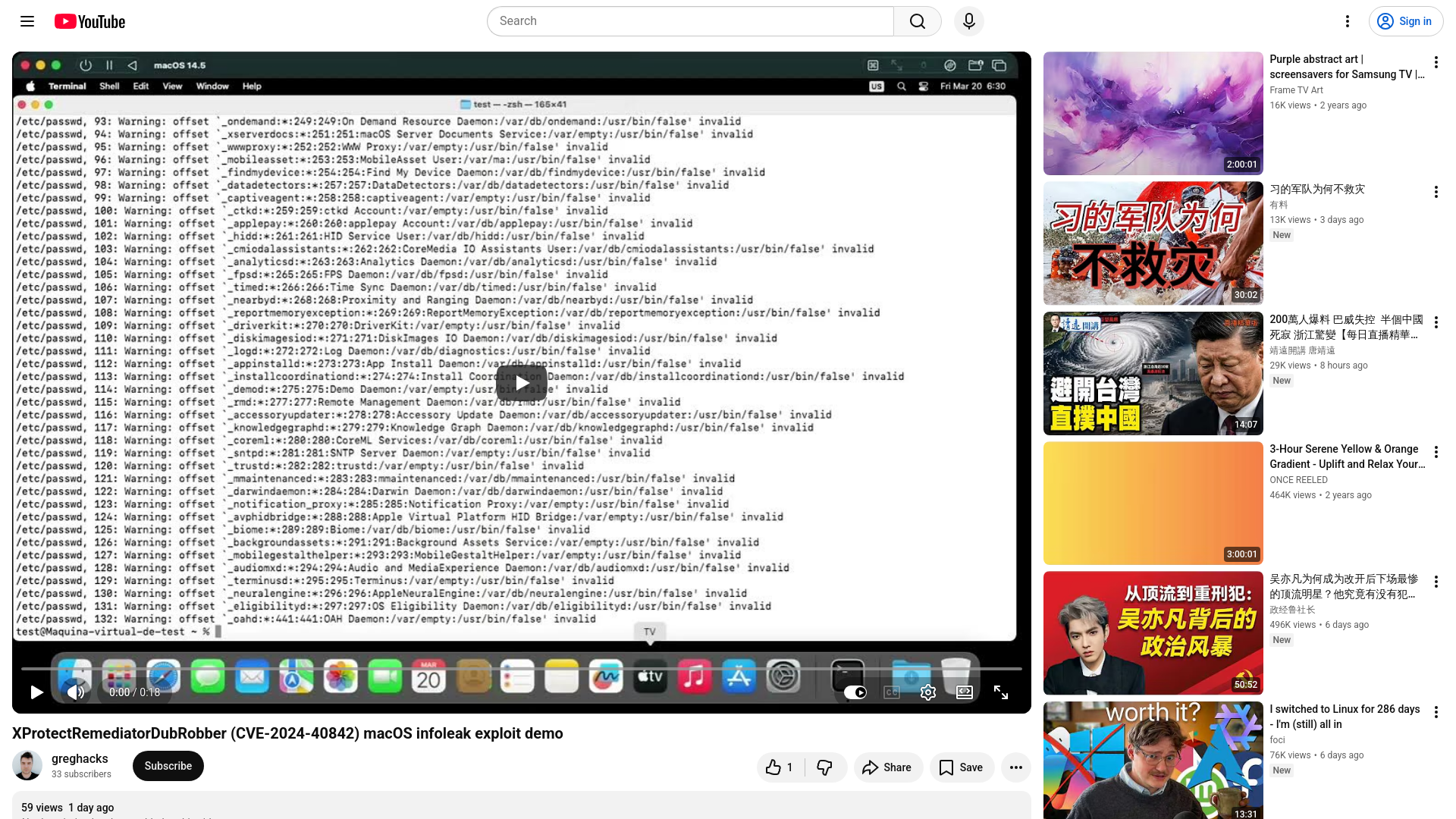The image size is (1456, 819).
Task: Sign in to YouTube account
Action: tap(1406, 21)
